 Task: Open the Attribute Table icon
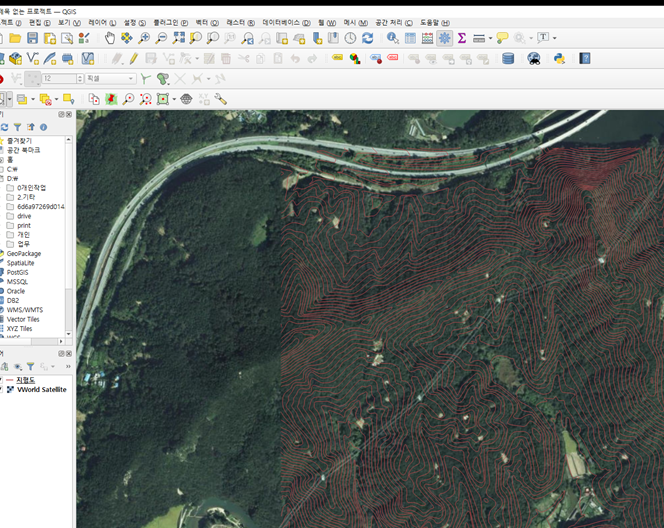coord(410,38)
